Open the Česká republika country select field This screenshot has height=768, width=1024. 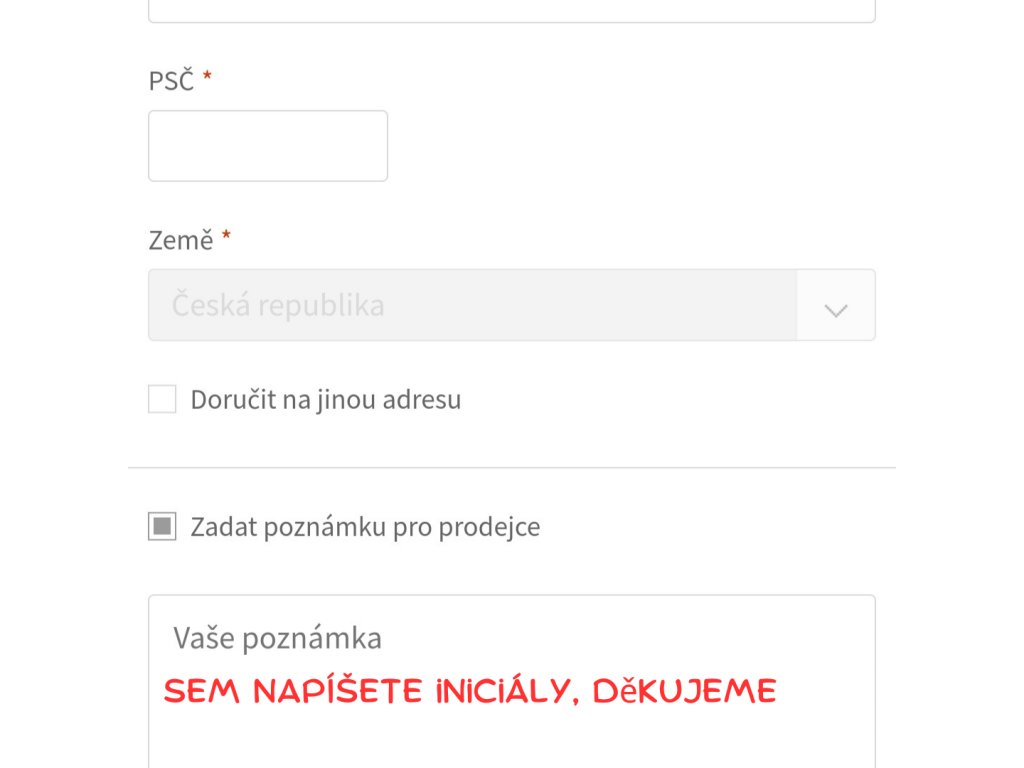click(x=472, y=305)
